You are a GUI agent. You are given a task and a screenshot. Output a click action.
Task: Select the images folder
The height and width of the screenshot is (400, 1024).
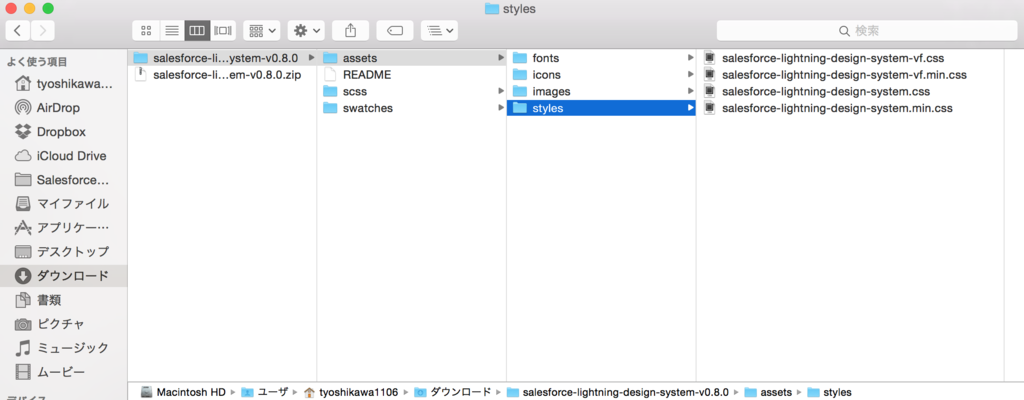click(x=601, y=92)
